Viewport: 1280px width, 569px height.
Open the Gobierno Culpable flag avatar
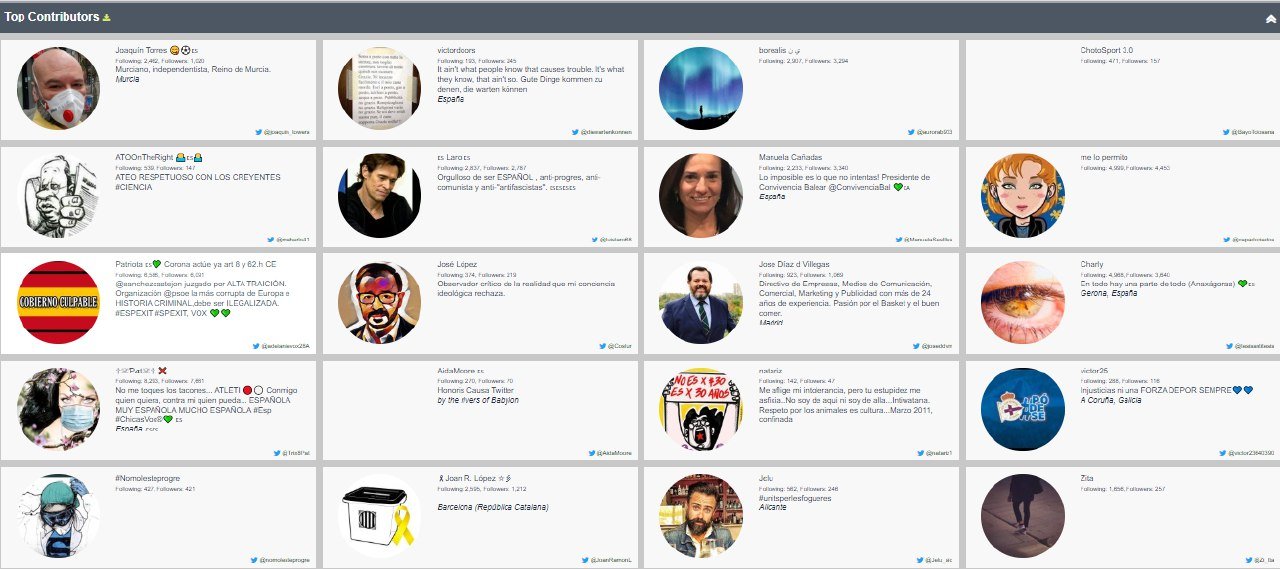coord(58,302)
